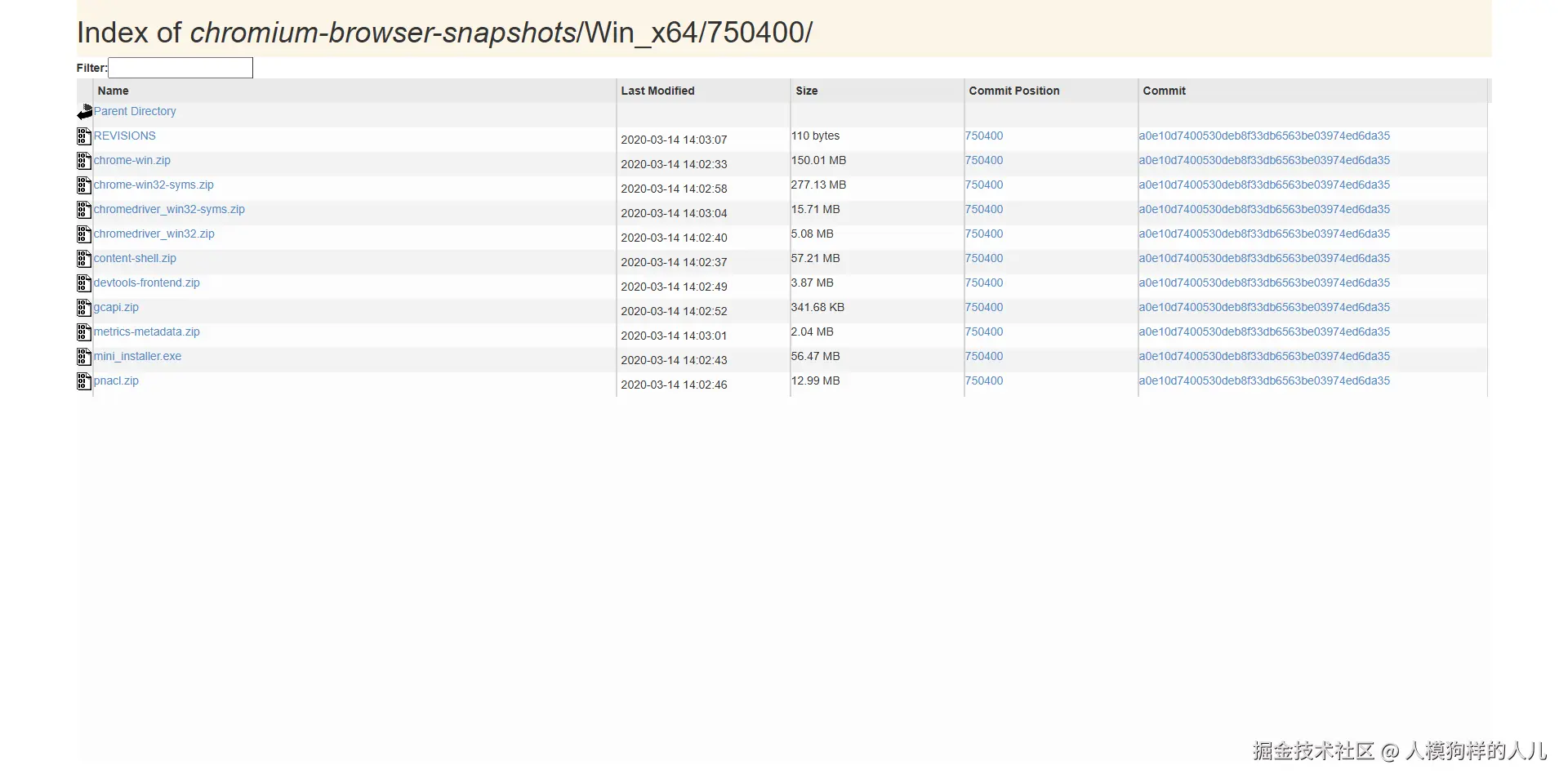Open the commit hash link in chrome-win.zip row
Screen dimensions: 1568x783
point(1264,160)
